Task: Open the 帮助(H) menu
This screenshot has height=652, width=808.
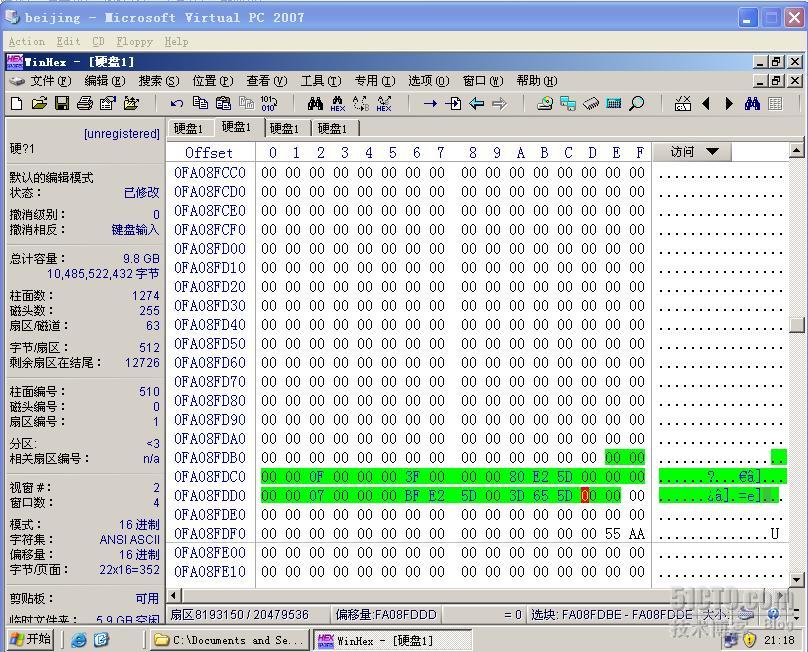Action: click(x=537, y=81)
